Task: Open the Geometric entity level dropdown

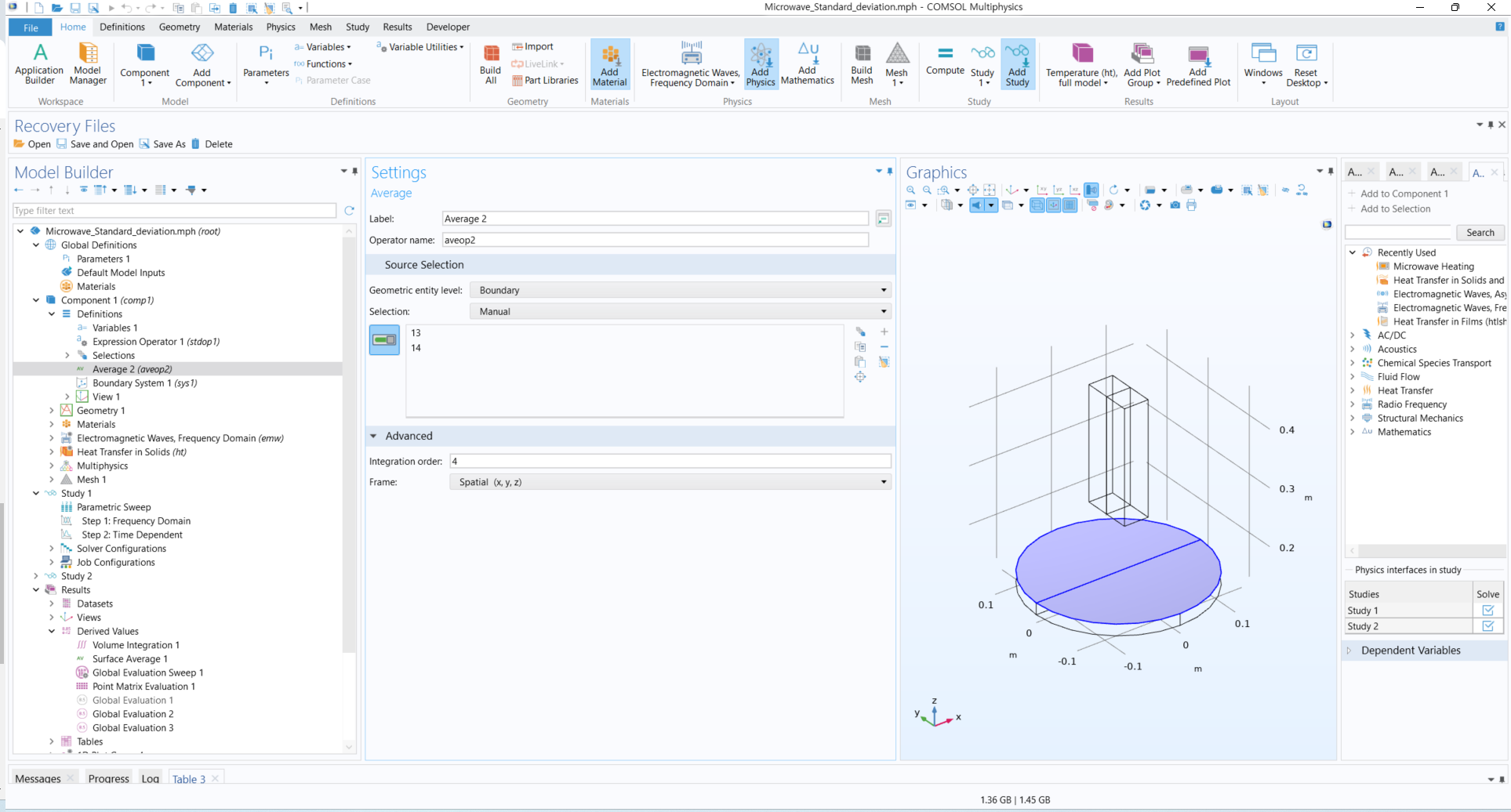Action: tap(680, 290)
